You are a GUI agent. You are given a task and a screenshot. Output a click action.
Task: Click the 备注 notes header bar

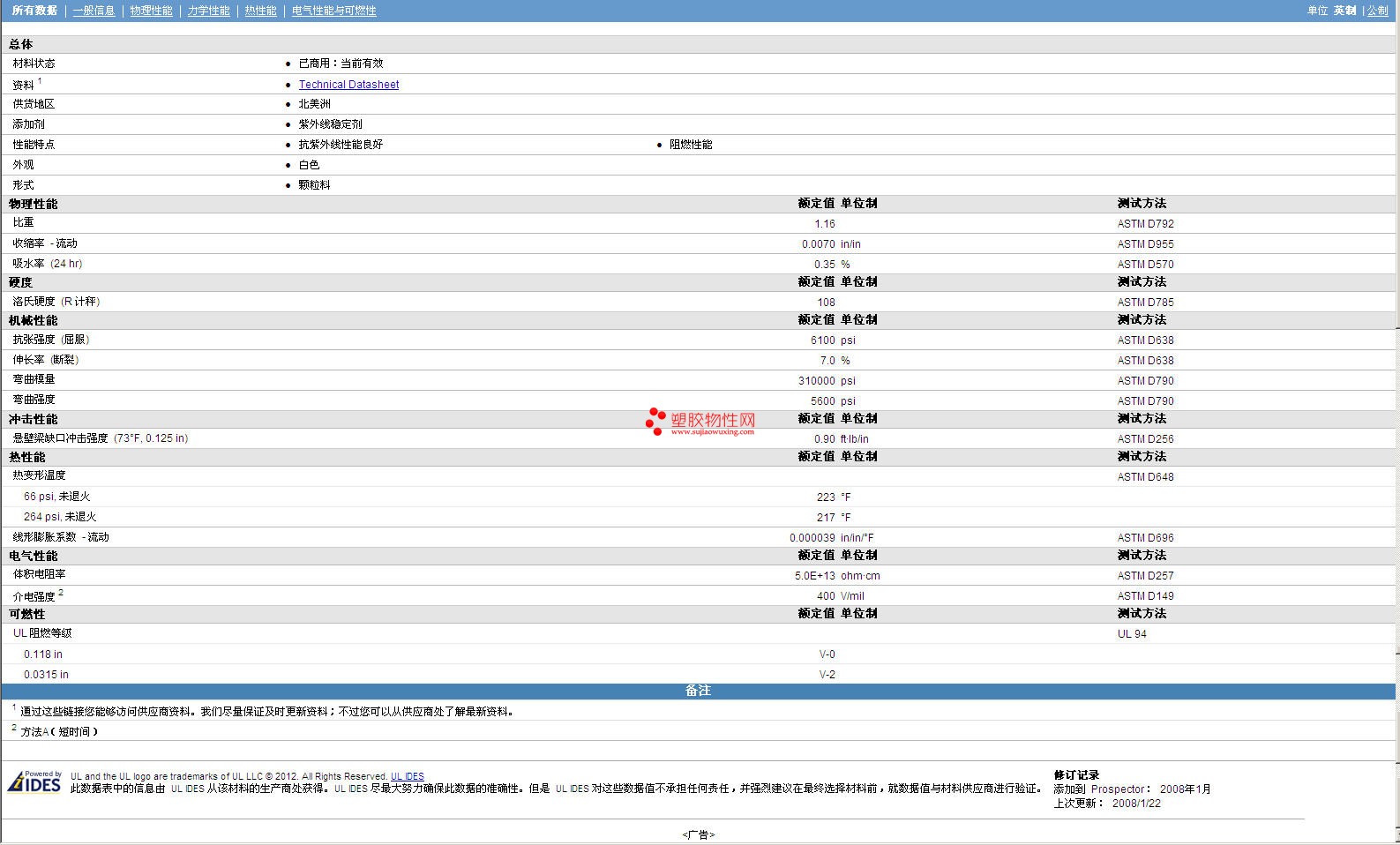point(698,691)
